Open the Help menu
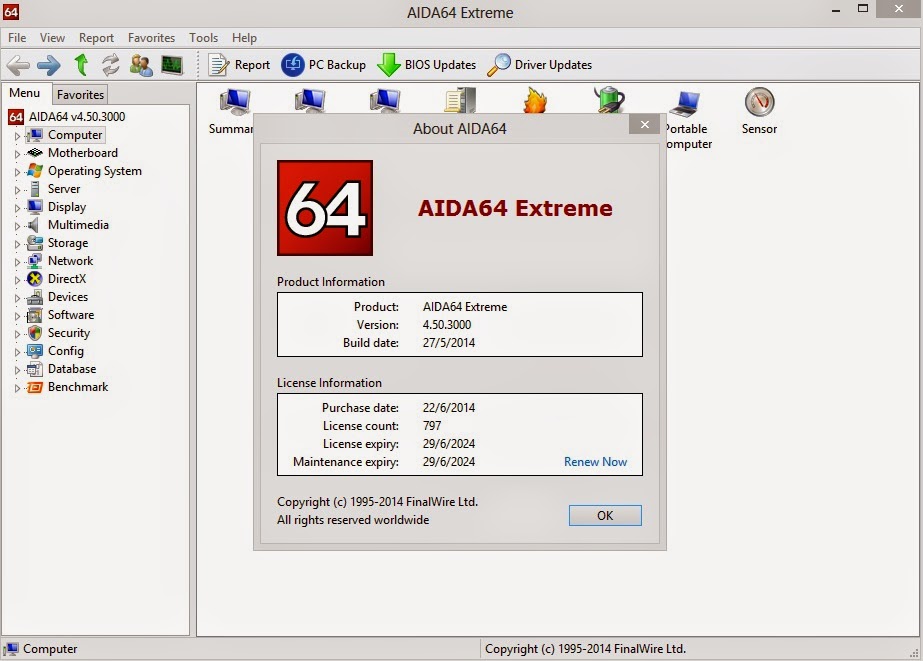This screenshot has height=661, width=923. click(244, 38)
